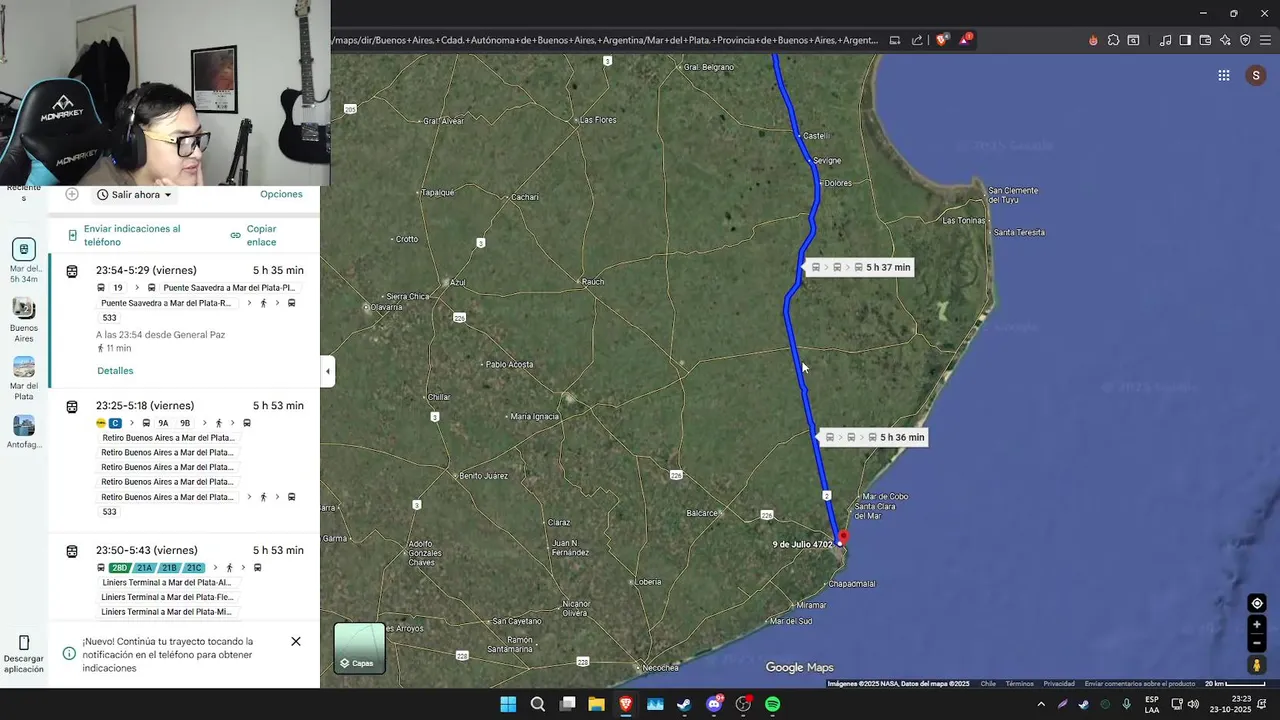1280x720 pixels.
Task: Open Discord from taskbar
Action: [714, 704]
